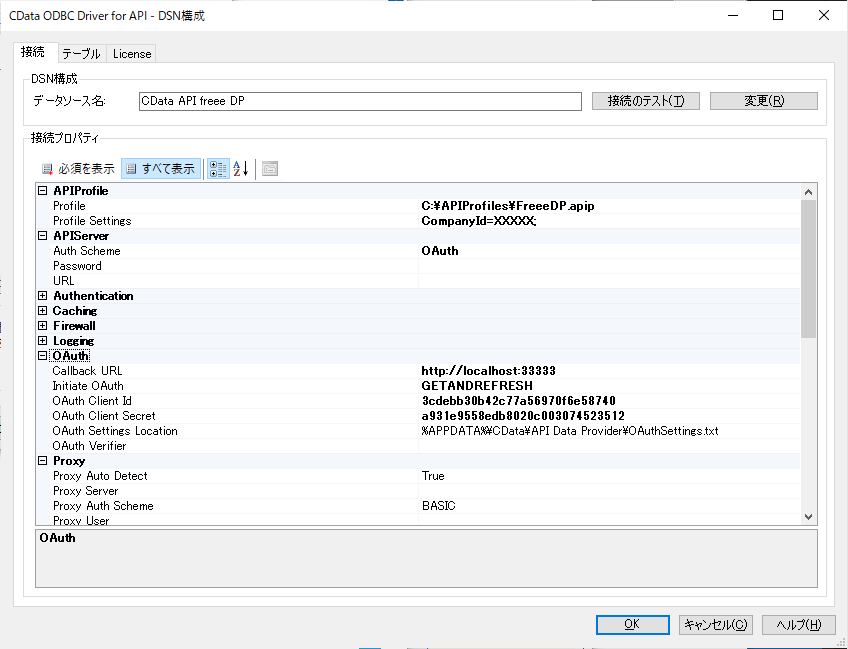Click the キャンセル button
Image resolution: width=848 pixels, height=649 pixels.
(x=715, y=624)
